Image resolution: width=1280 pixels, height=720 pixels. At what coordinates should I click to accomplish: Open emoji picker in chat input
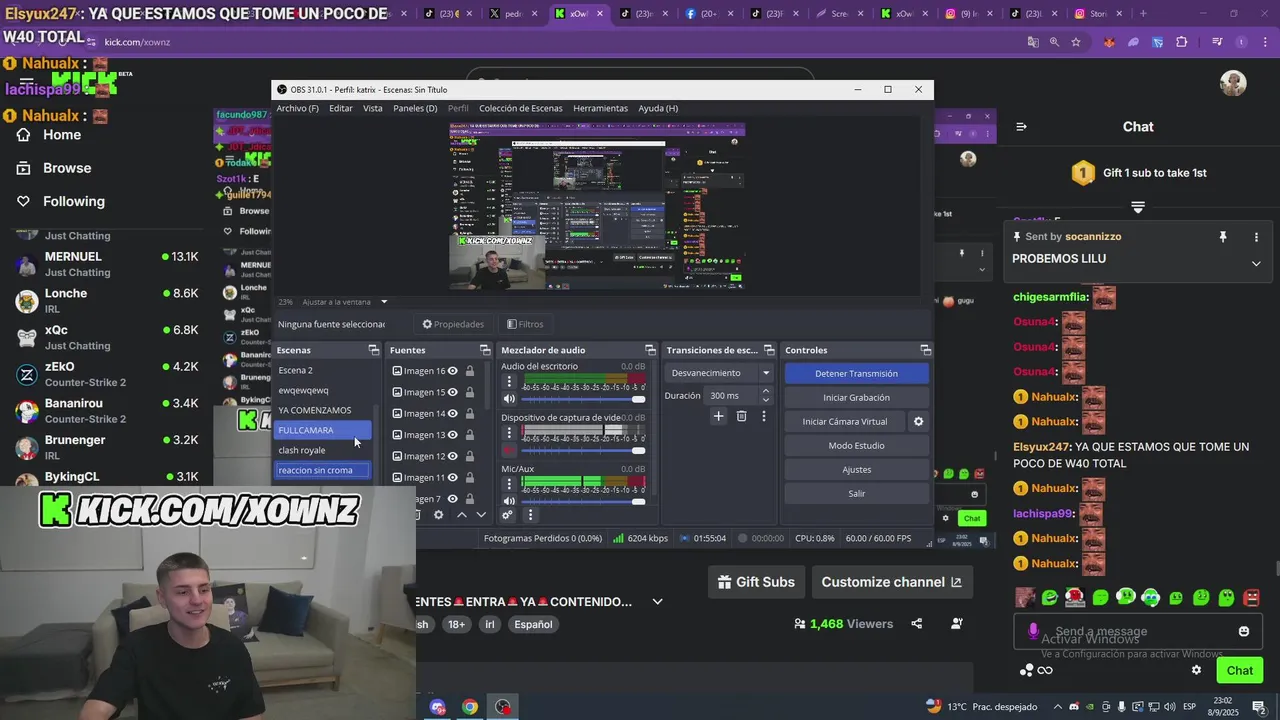pos(1244,631)
